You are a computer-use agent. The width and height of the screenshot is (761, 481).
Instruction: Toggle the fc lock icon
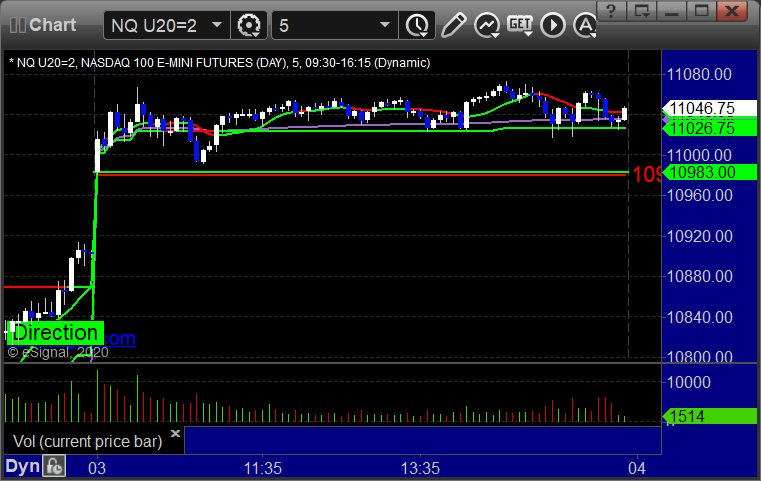click(54, 466)
